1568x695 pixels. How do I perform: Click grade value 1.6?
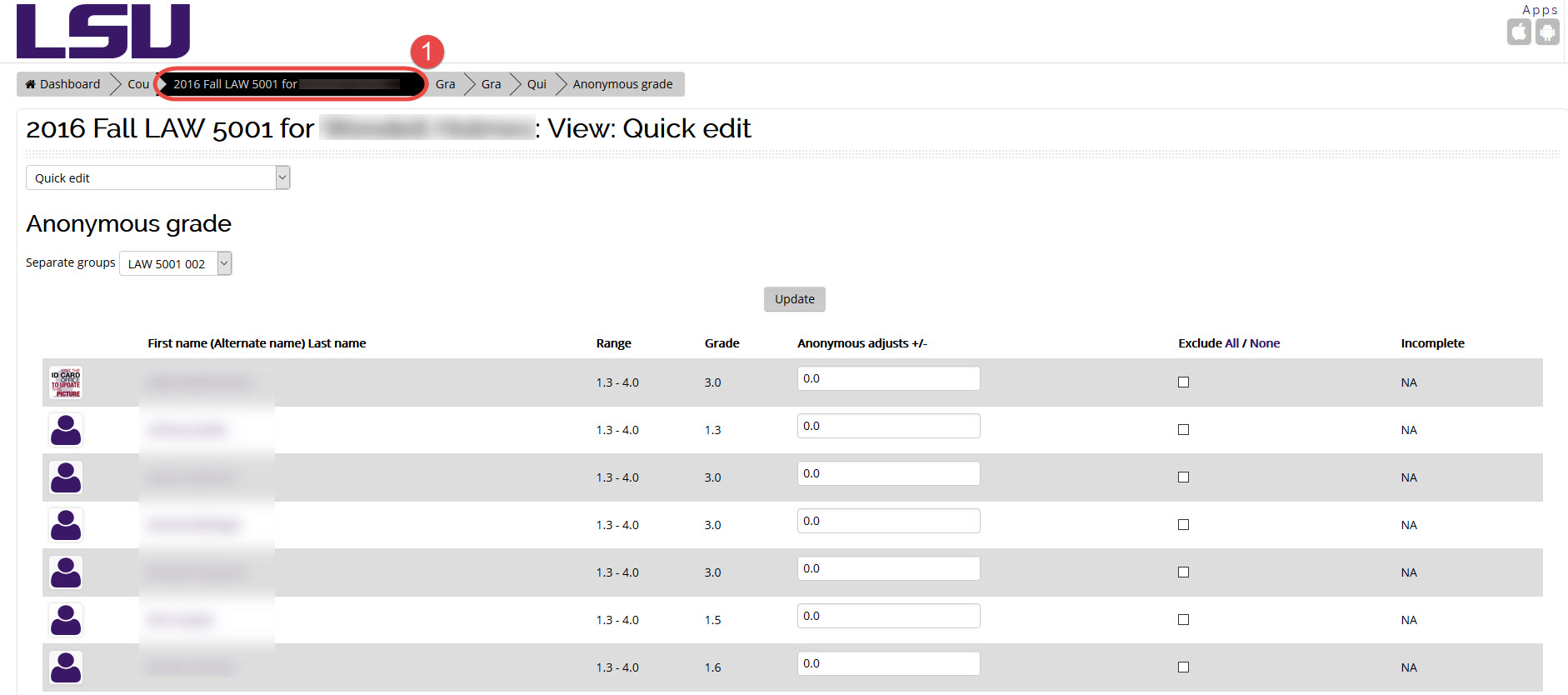coord(712,667)
